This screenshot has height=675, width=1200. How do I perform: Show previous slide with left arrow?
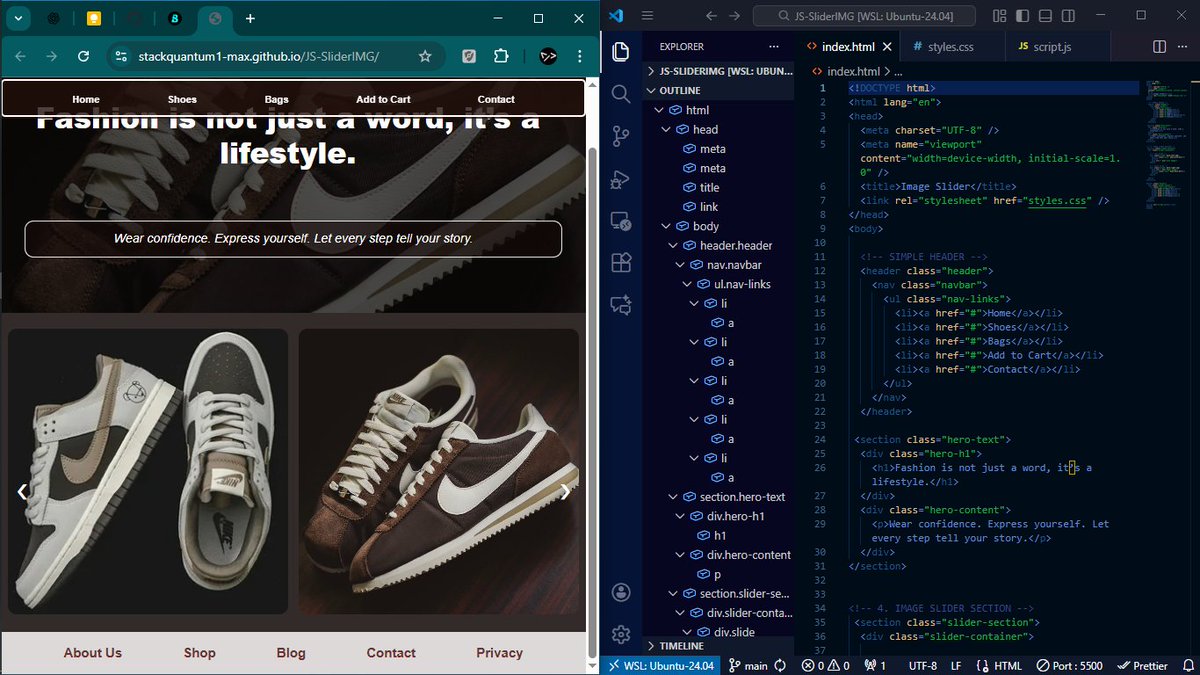pos(22,491)
